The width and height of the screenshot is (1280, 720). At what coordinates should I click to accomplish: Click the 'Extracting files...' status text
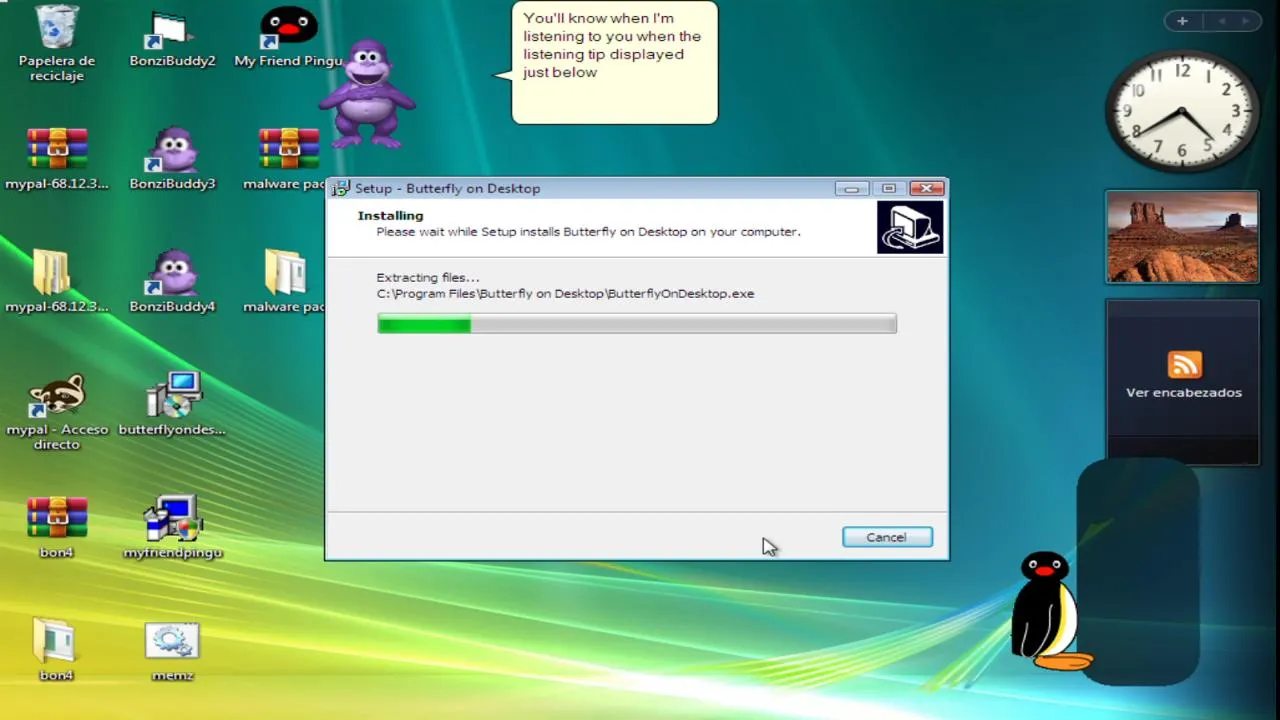pyautogui.click(x=428, y=277)
